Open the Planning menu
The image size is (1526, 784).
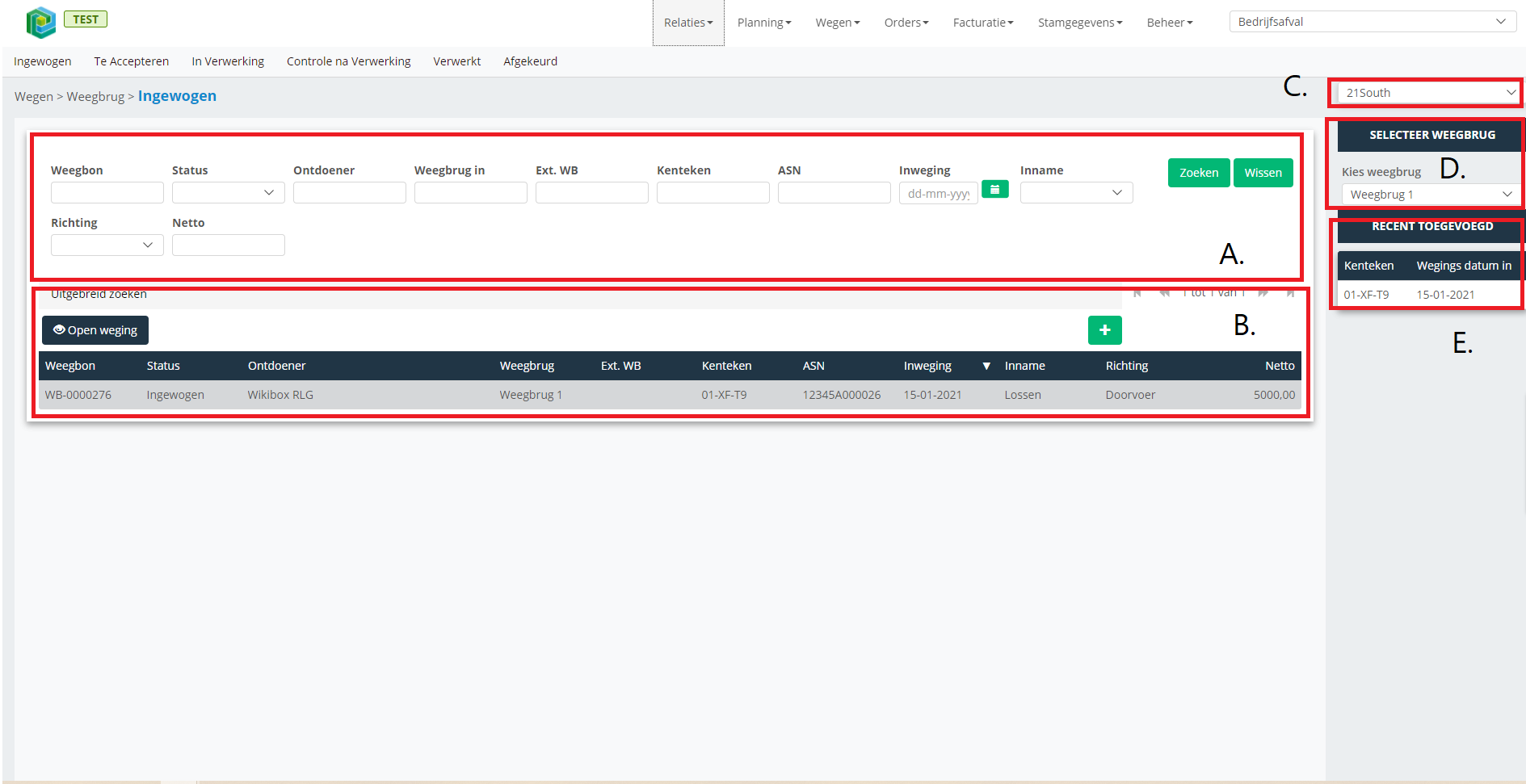click(x=764, y=23)
